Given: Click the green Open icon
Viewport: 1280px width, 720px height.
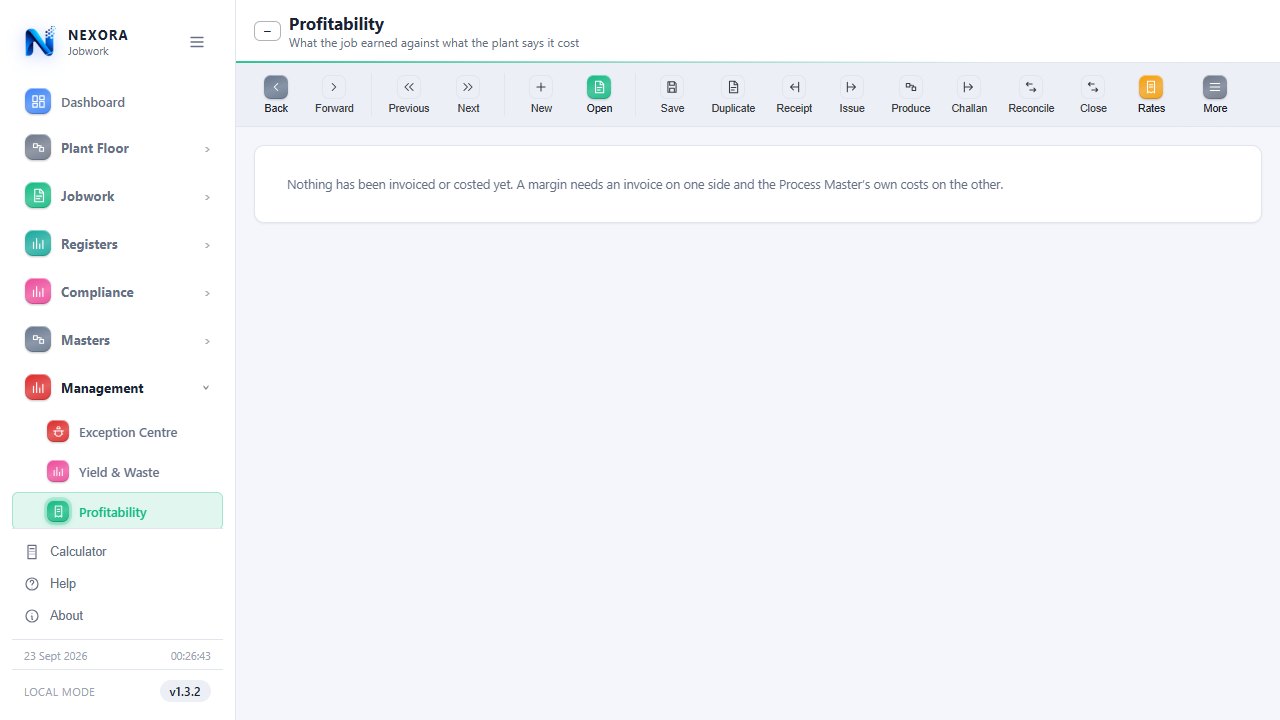Looking at the screenshot, I should click(x=599, y=95).
